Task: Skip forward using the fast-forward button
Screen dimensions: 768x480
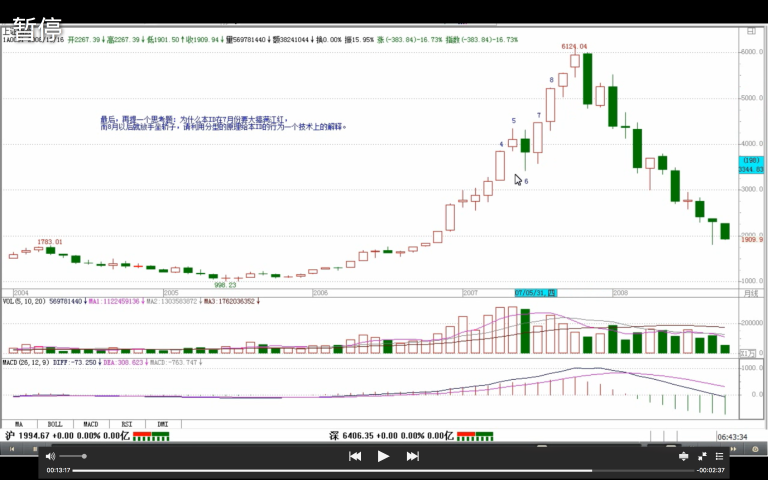Action: pyautogui.click(x=412, y=456)
